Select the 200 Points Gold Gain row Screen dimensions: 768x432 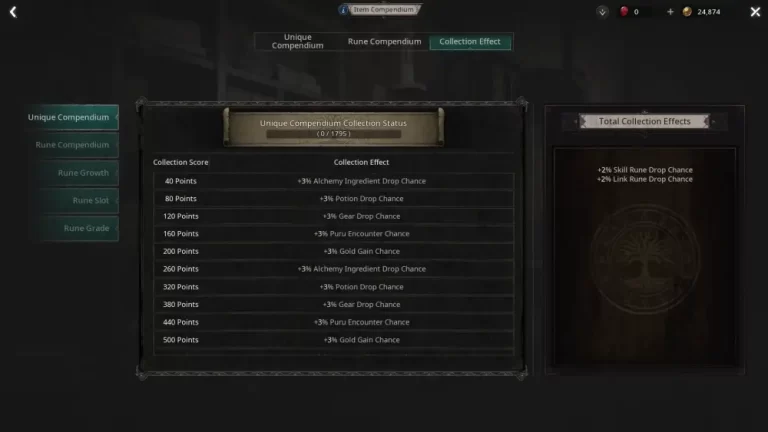point(334,251)
